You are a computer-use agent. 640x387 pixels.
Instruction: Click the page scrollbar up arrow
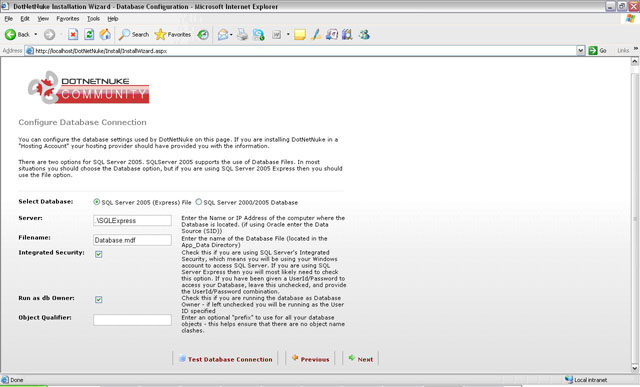[635, 62]
